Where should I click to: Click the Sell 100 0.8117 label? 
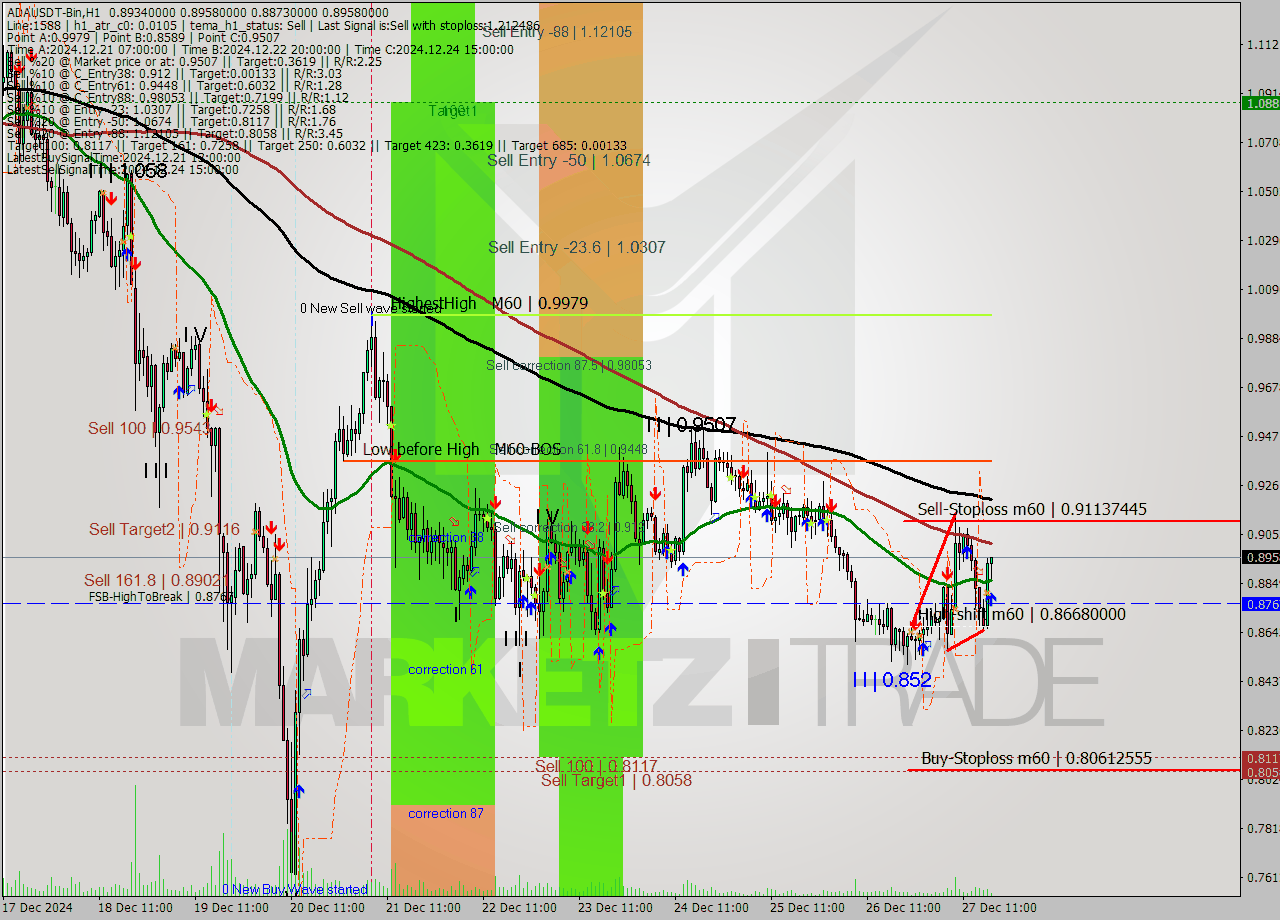(596, 766)
